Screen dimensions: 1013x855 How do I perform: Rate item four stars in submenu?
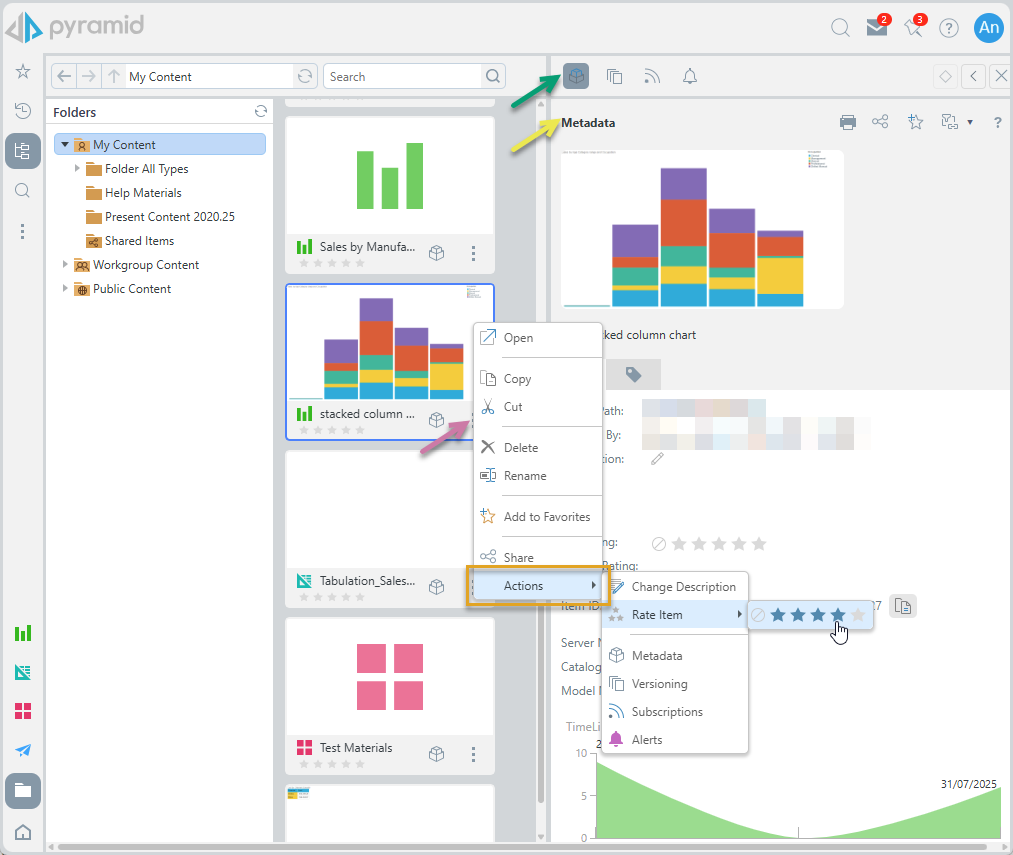click(838, 615)
